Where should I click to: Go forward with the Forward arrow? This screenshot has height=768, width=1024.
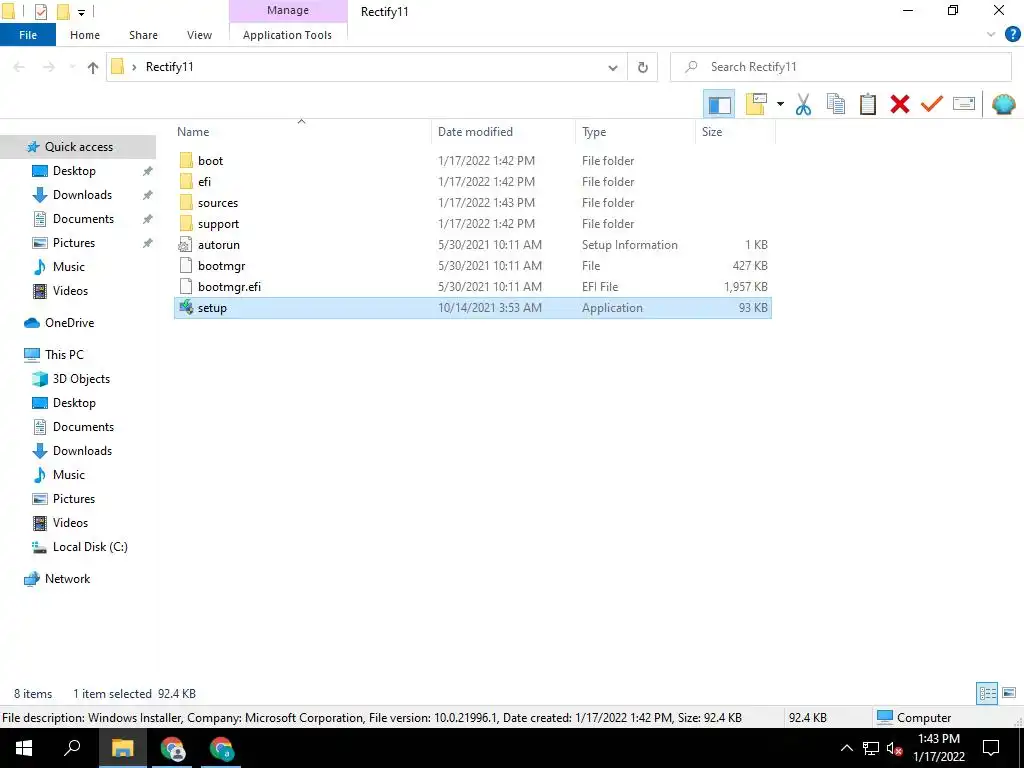pos(49,67)
